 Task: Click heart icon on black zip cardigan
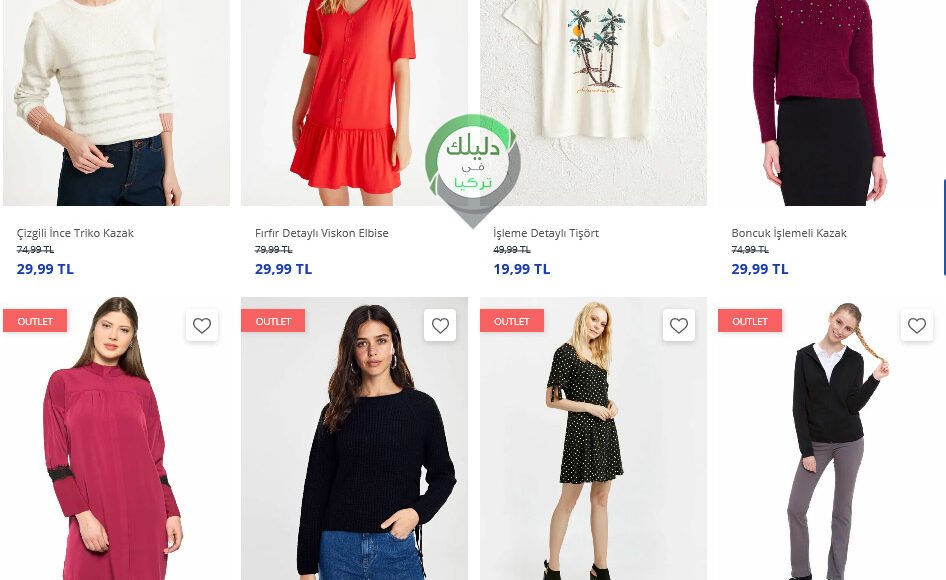point(916,325)
